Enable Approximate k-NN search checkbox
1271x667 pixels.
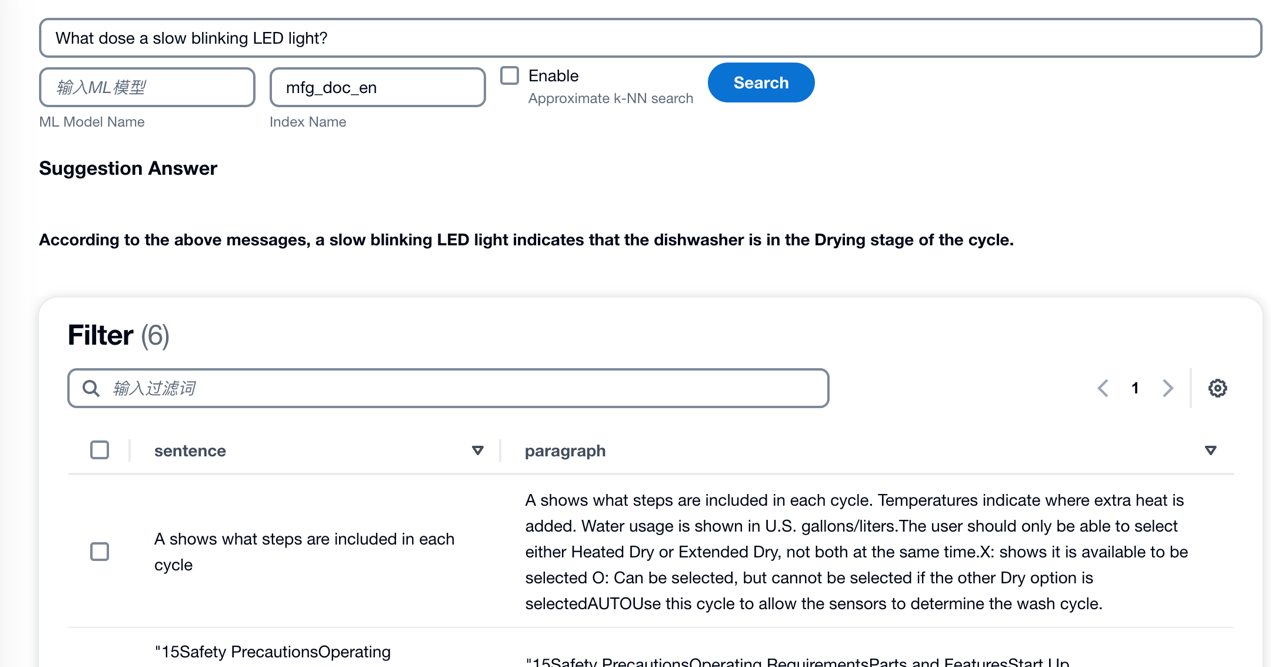[x=510, y=75]
